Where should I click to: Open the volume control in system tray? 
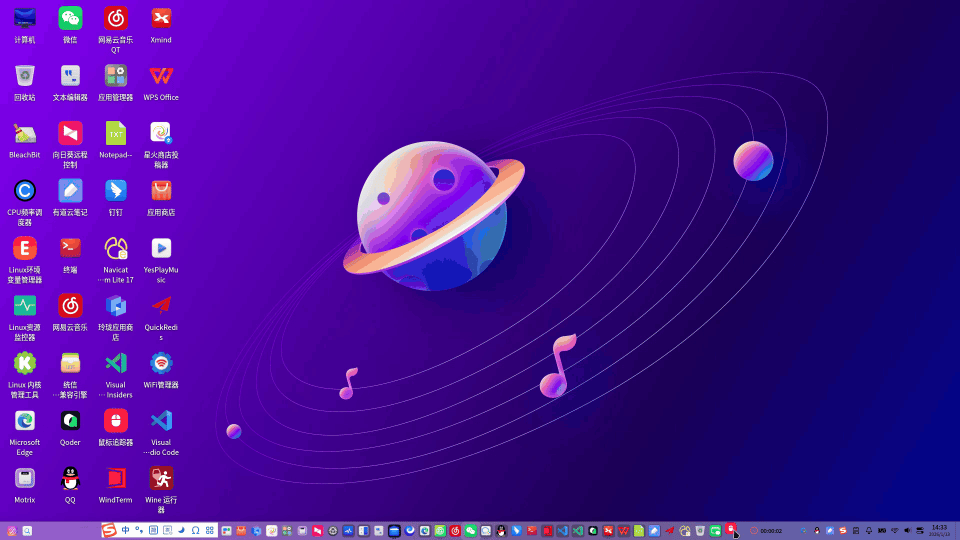(x=907, y=530)
